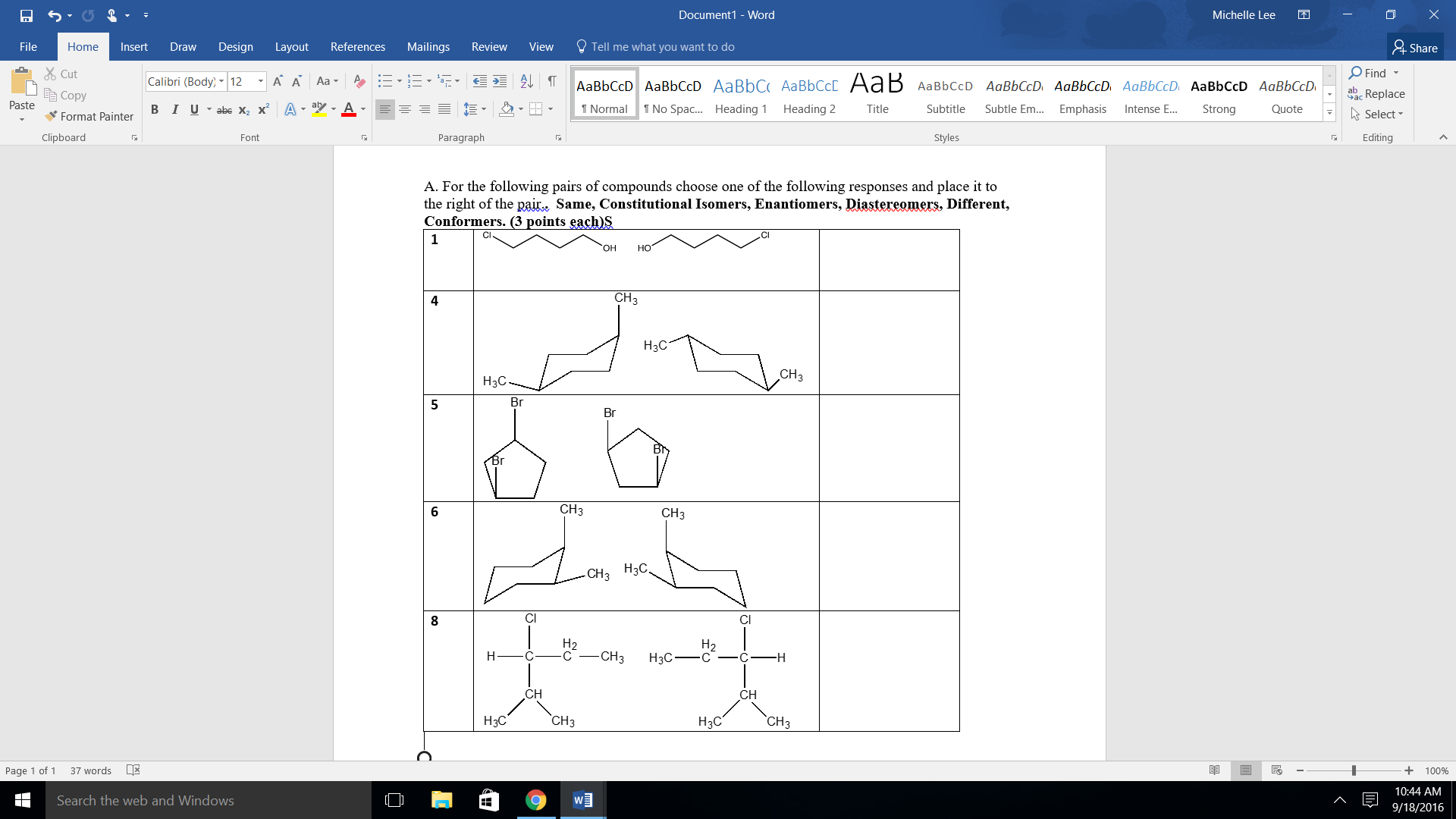This screenshot has width=1456, height=819.
Task: Click the Increase Indent icon
Action: (x=500, y=81)
